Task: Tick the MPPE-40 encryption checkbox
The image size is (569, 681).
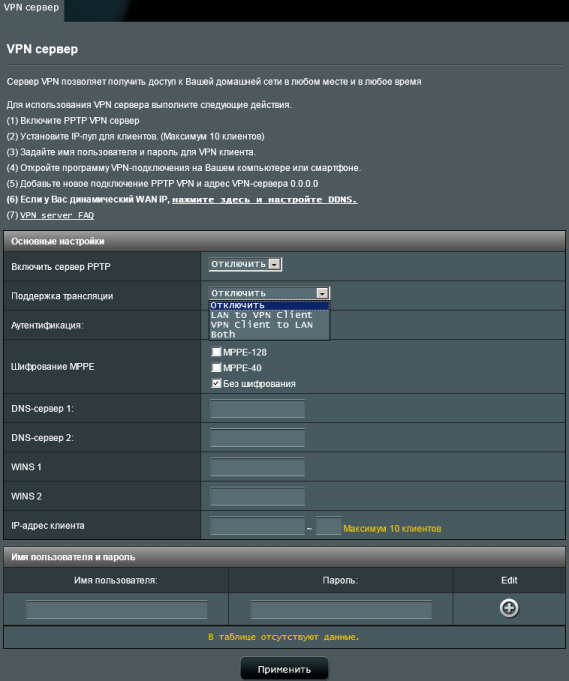Action: coord(216,367)
